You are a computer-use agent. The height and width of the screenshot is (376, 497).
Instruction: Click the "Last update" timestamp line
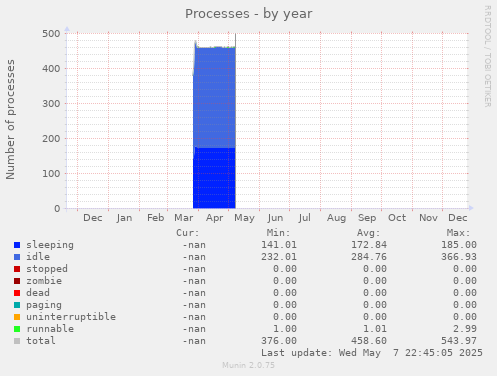pos(372,353)
